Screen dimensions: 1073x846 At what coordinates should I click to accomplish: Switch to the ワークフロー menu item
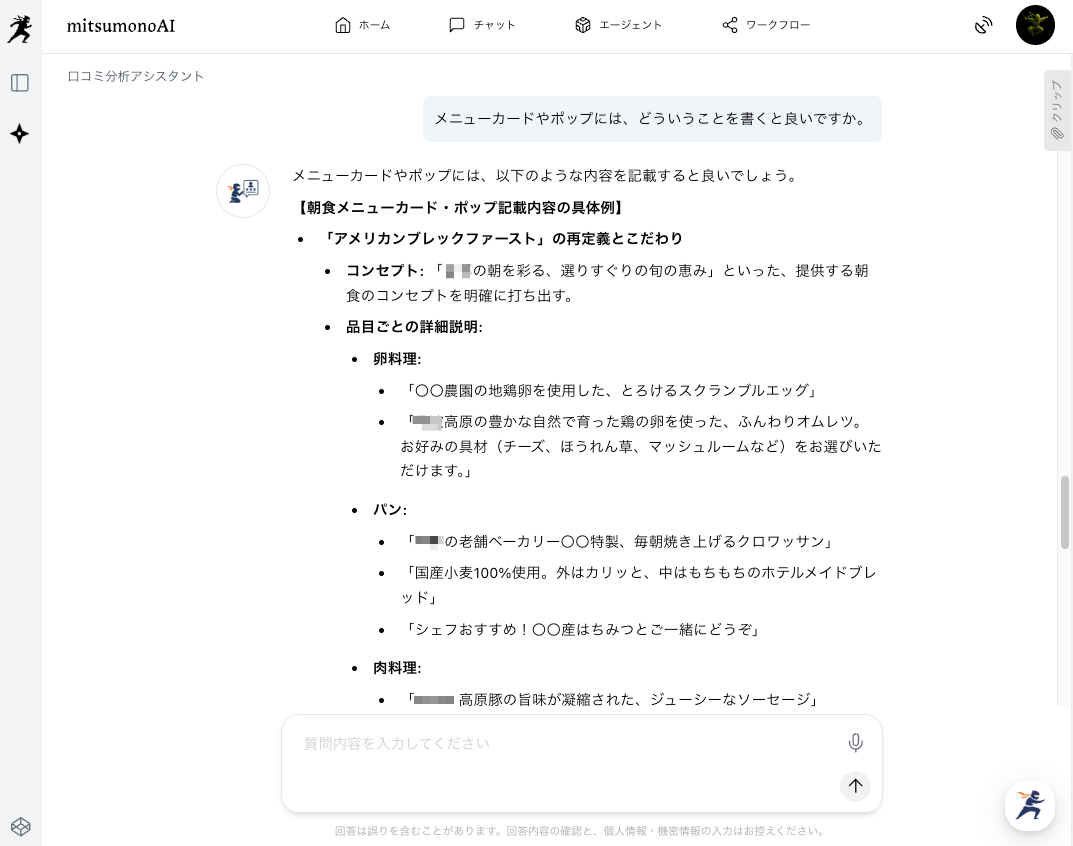coord(766,25)
